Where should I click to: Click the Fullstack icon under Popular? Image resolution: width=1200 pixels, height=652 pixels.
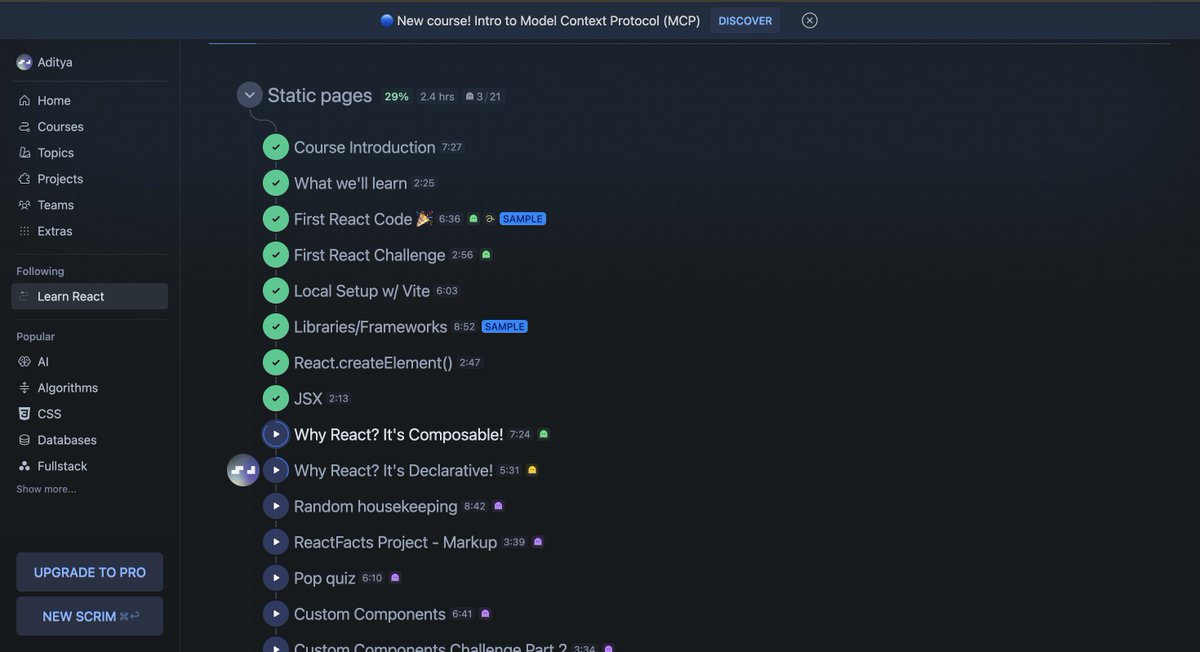25,466
